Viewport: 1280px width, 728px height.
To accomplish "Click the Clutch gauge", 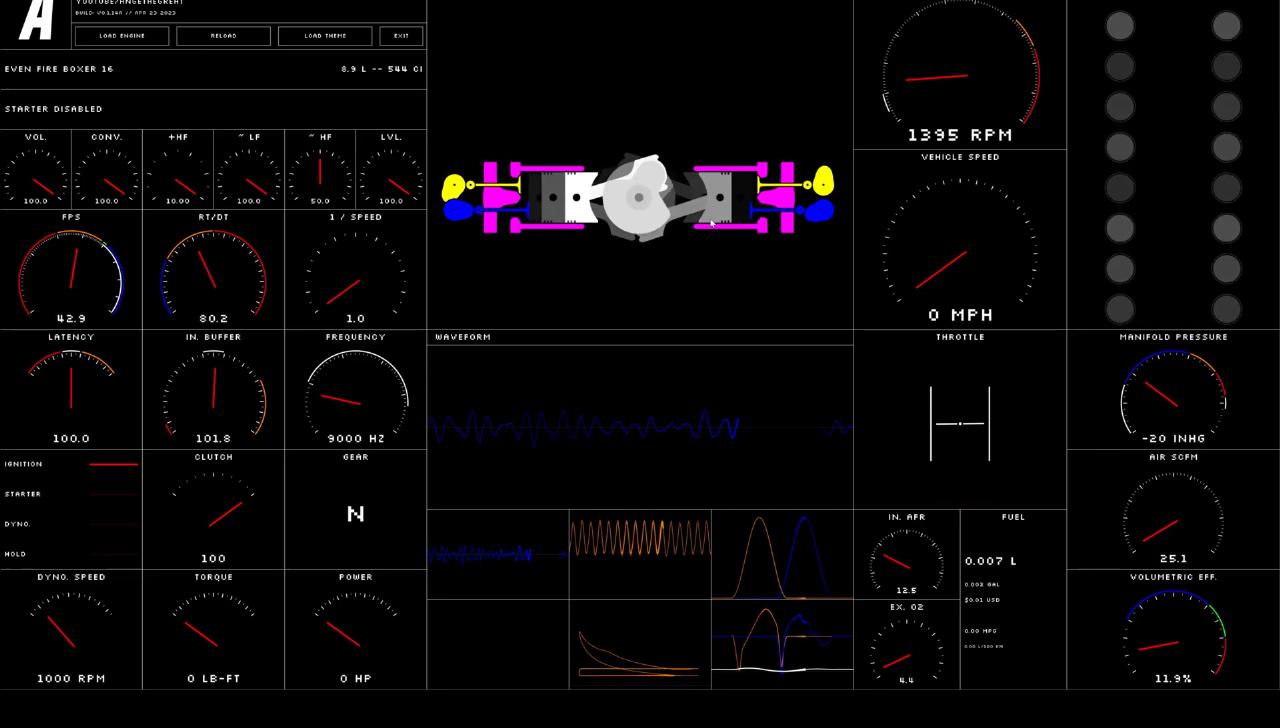I will [213, 509].
